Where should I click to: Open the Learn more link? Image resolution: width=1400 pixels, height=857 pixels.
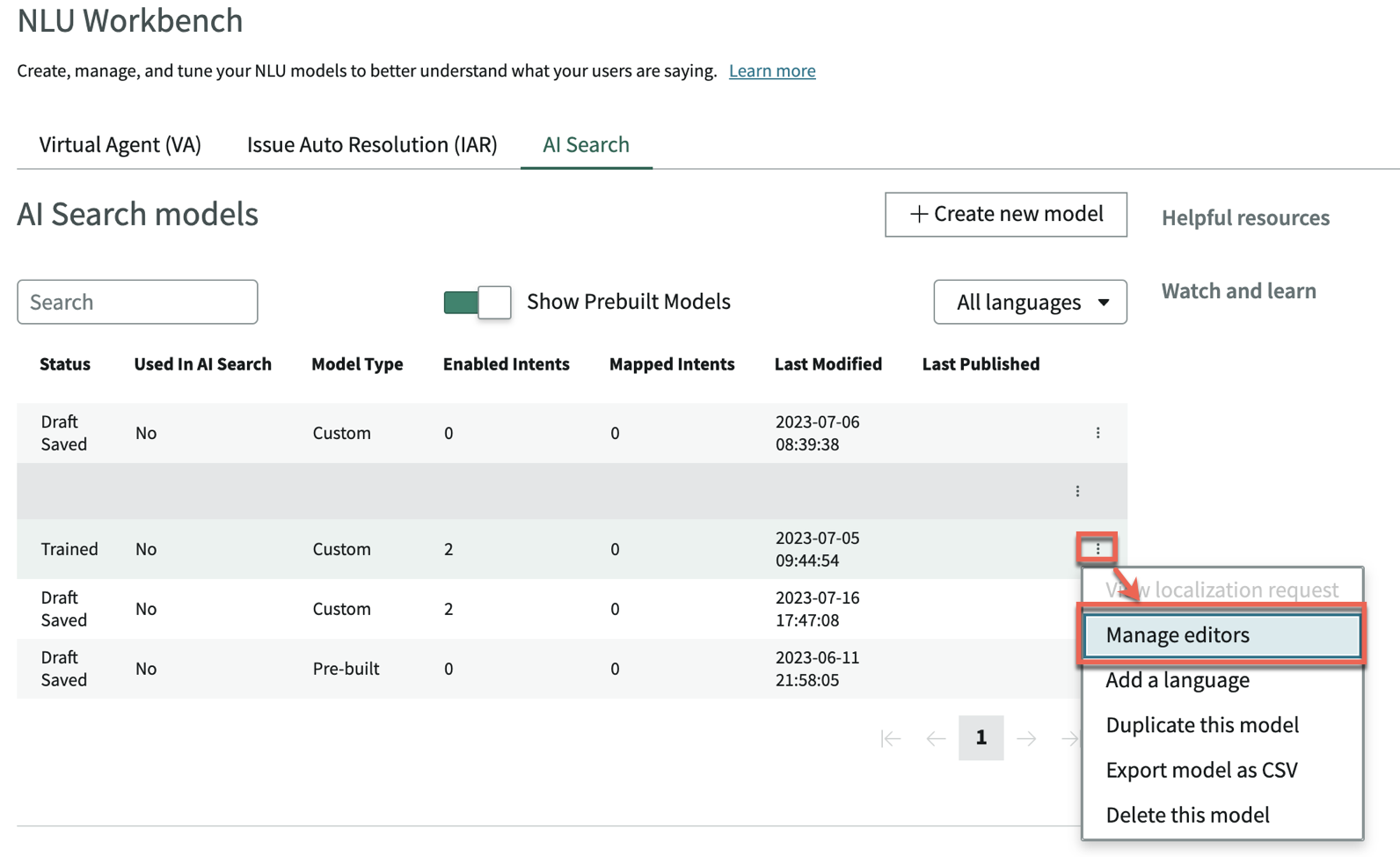[772, 70]
